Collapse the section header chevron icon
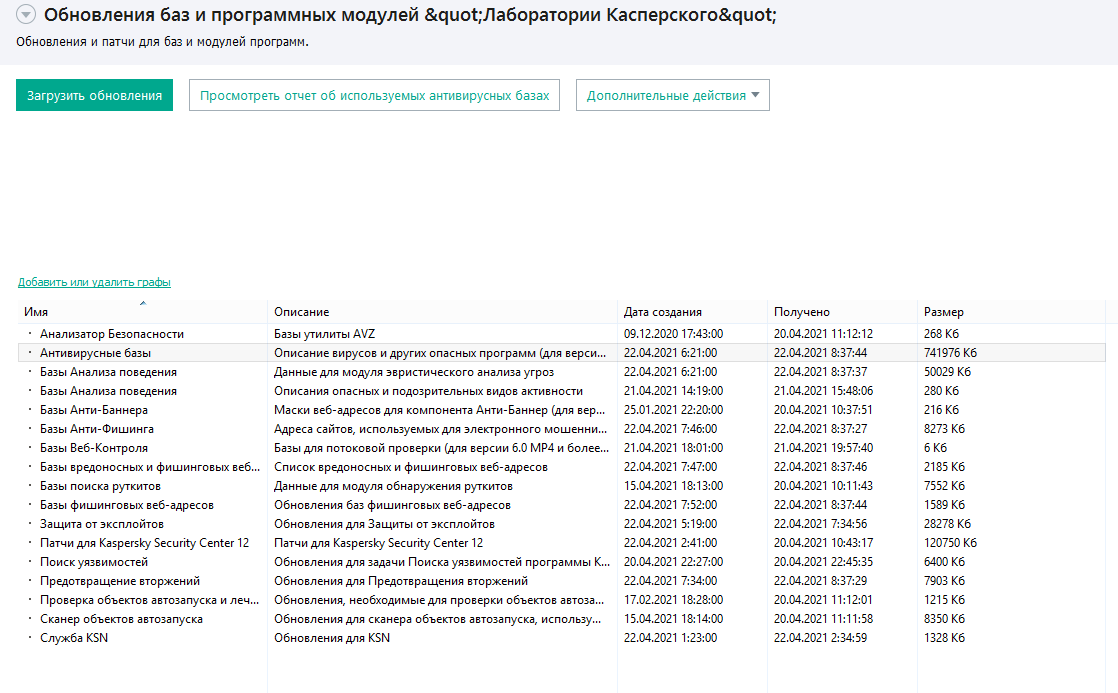 [26, 14]
